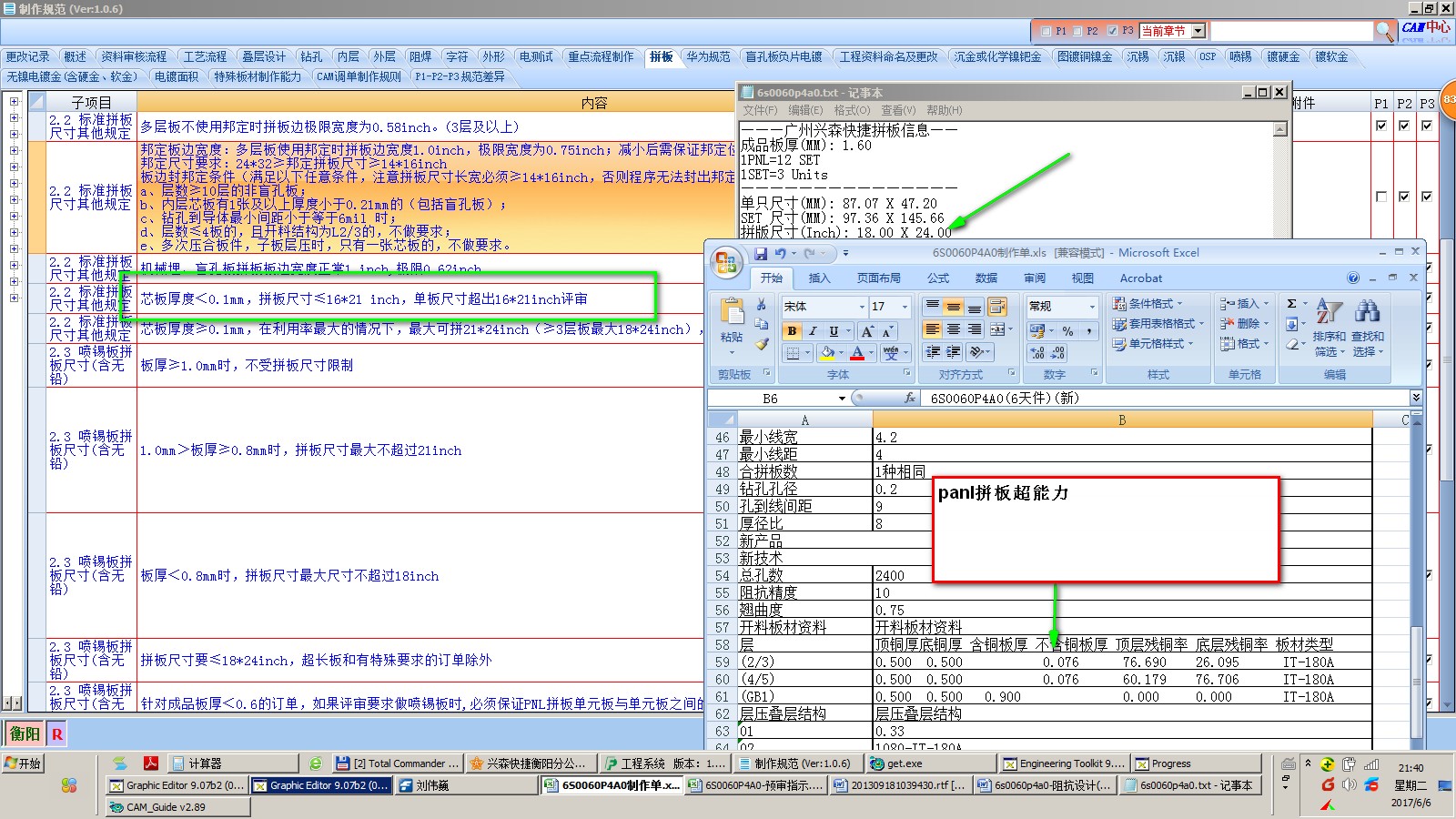Open Notepad 格式(O) menu
1456x819 pixels.
coord(852,110)
